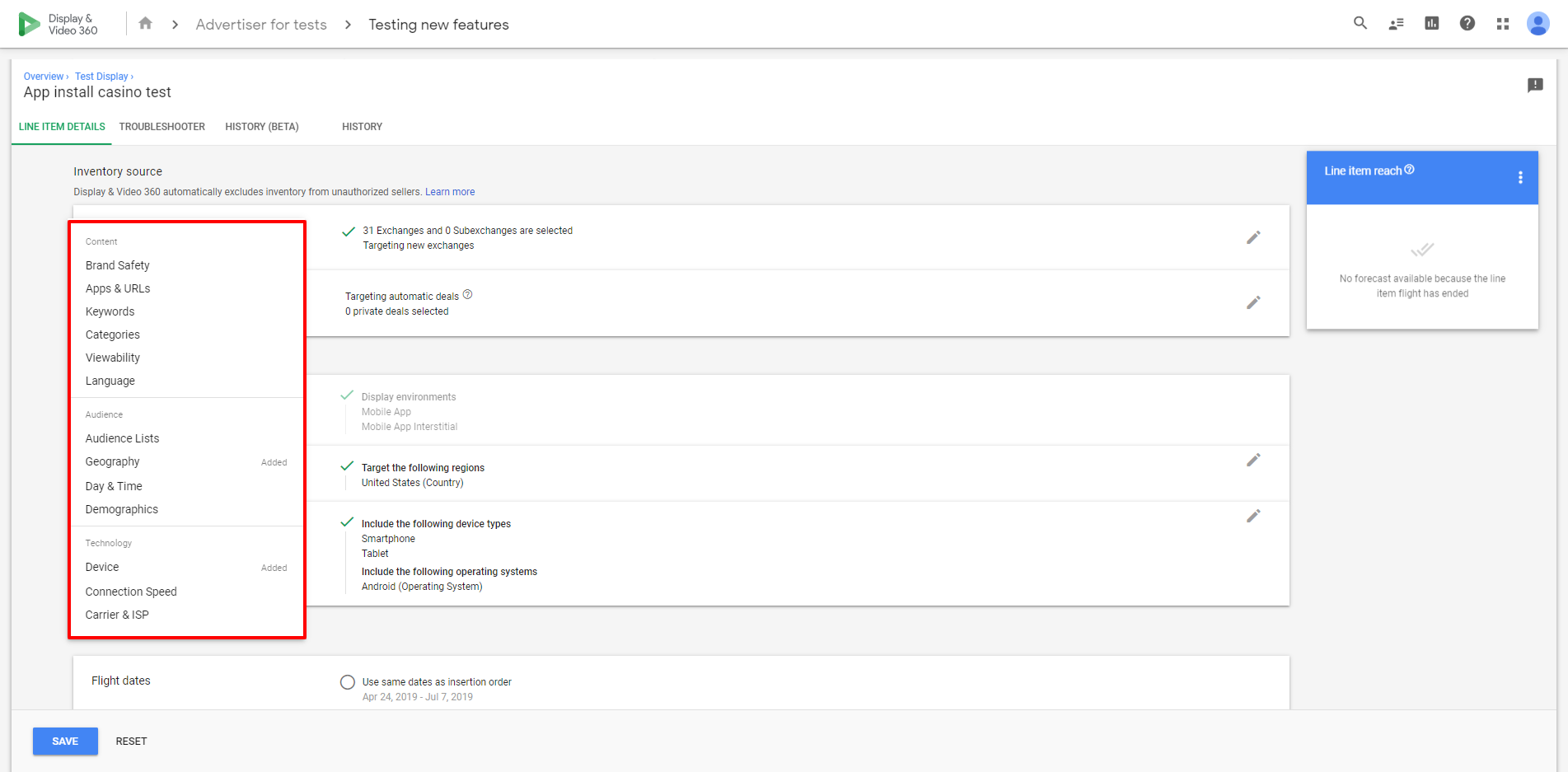Choose Connection Speed targeting option

coord(131,592)
